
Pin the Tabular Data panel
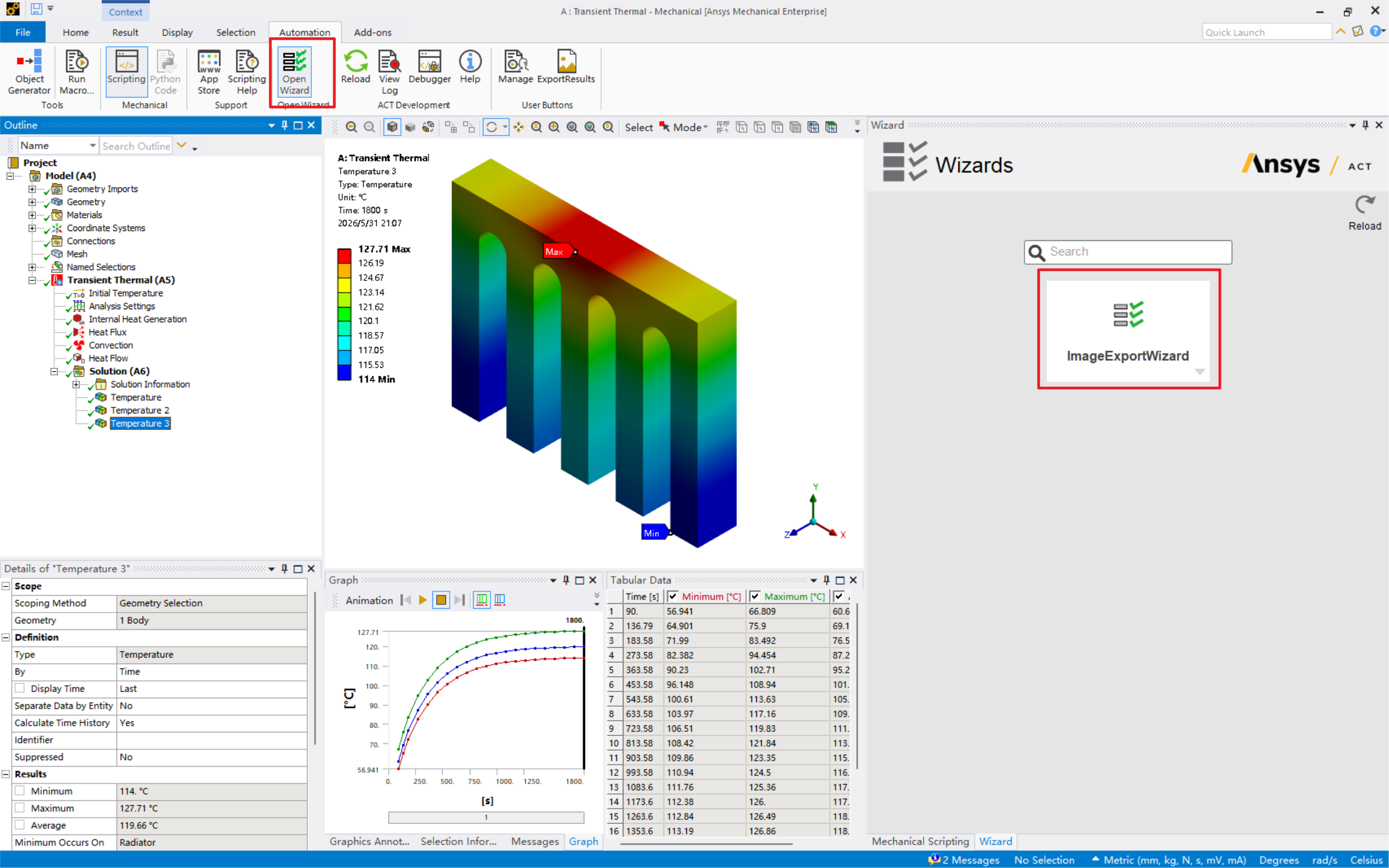(x=826, y=580)
